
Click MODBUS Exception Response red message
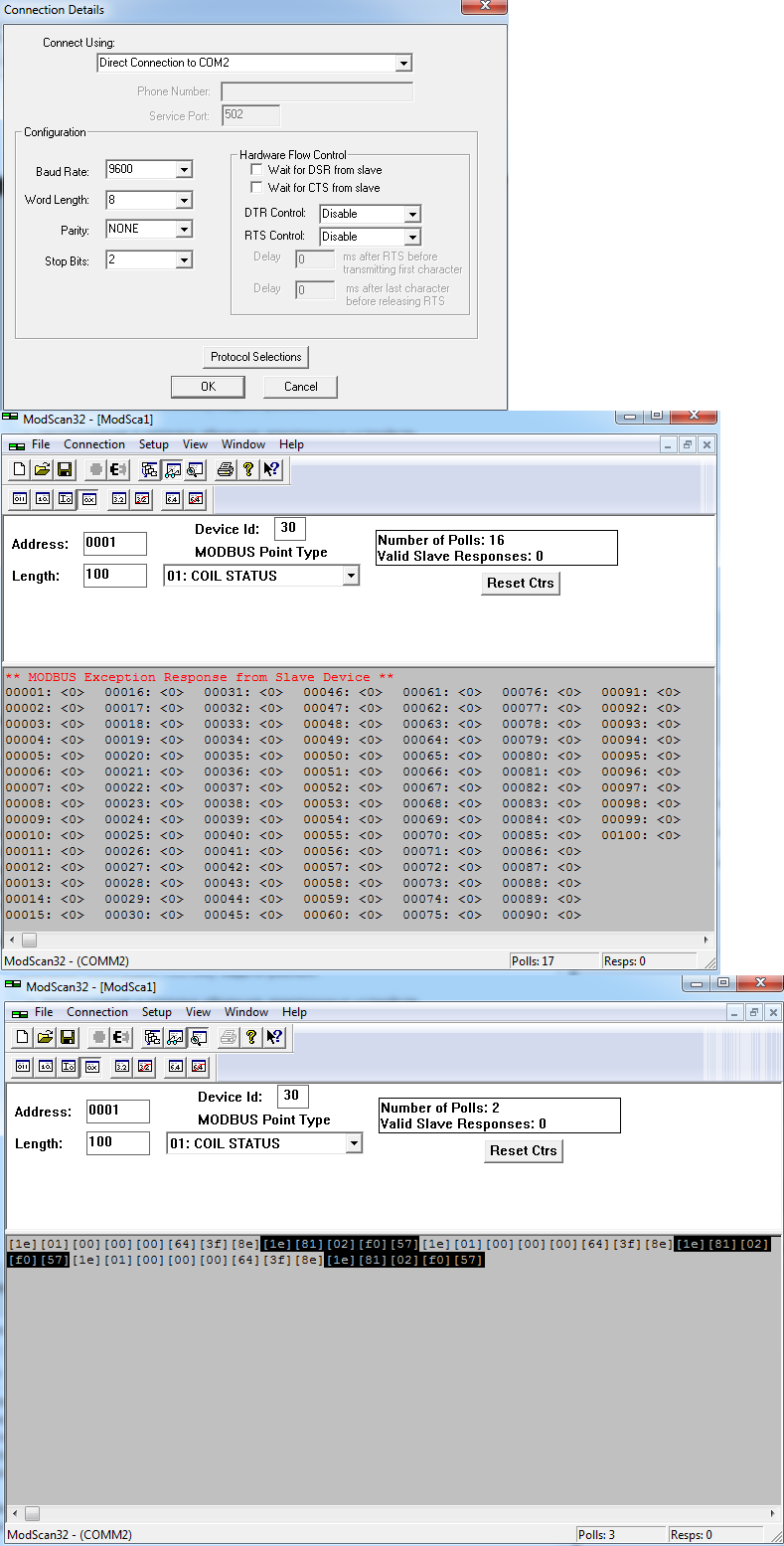200,677
